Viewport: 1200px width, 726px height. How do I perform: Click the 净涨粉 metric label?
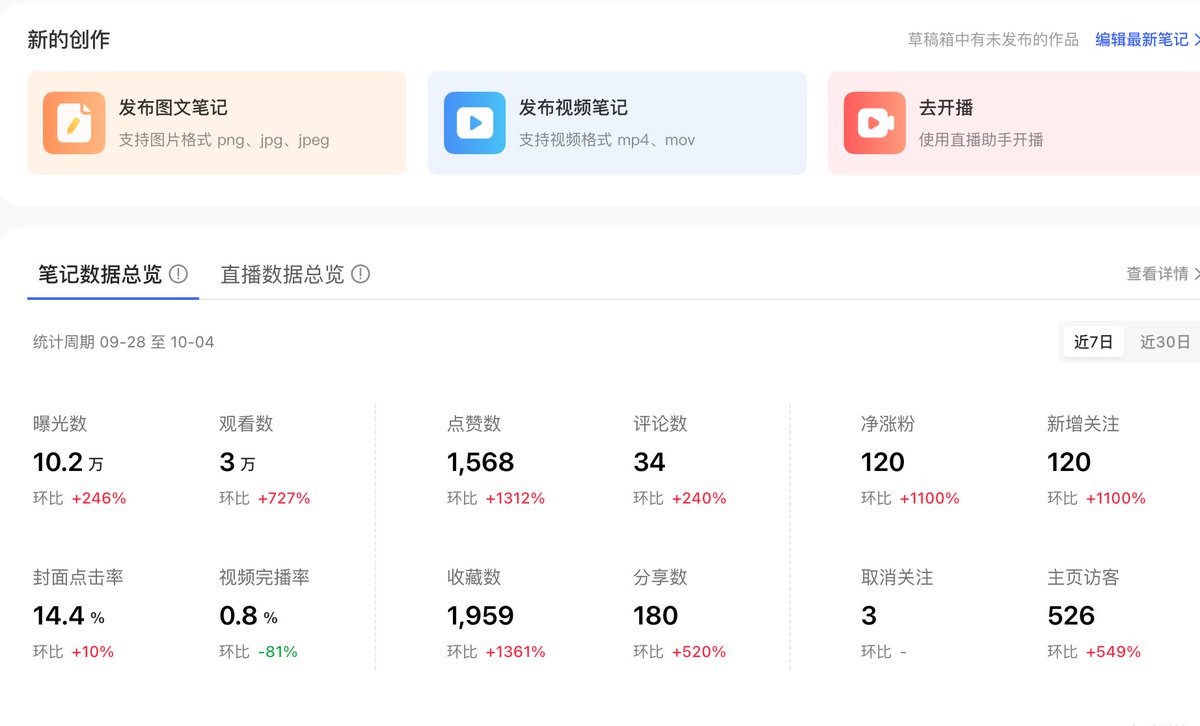coord(888,424)
